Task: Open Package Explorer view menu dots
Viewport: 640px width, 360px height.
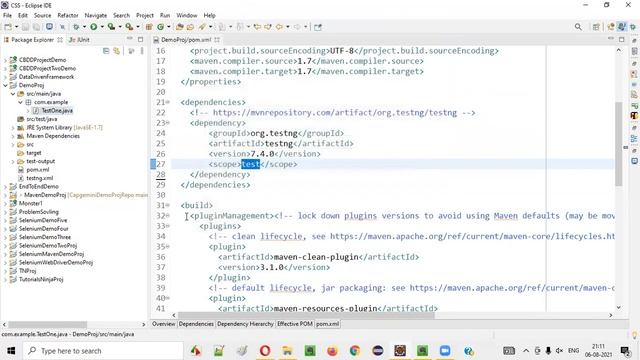Action: [x=142, y=51]
